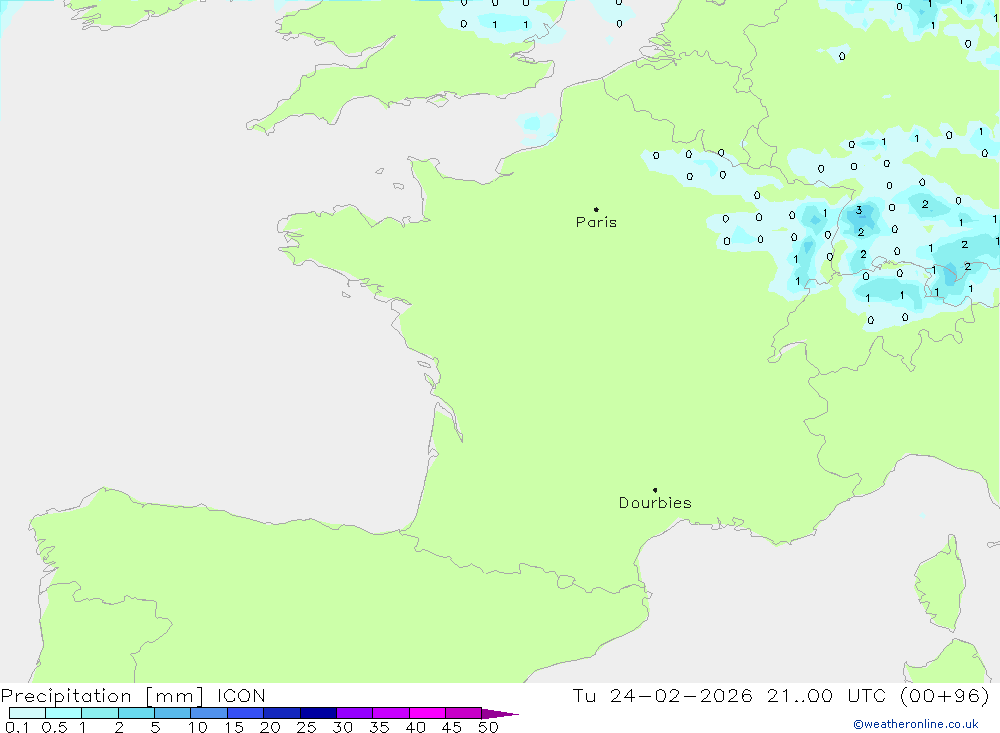Open the weatheronline.co.uk copyright link
1000x733 pixels.
point(915,724)
